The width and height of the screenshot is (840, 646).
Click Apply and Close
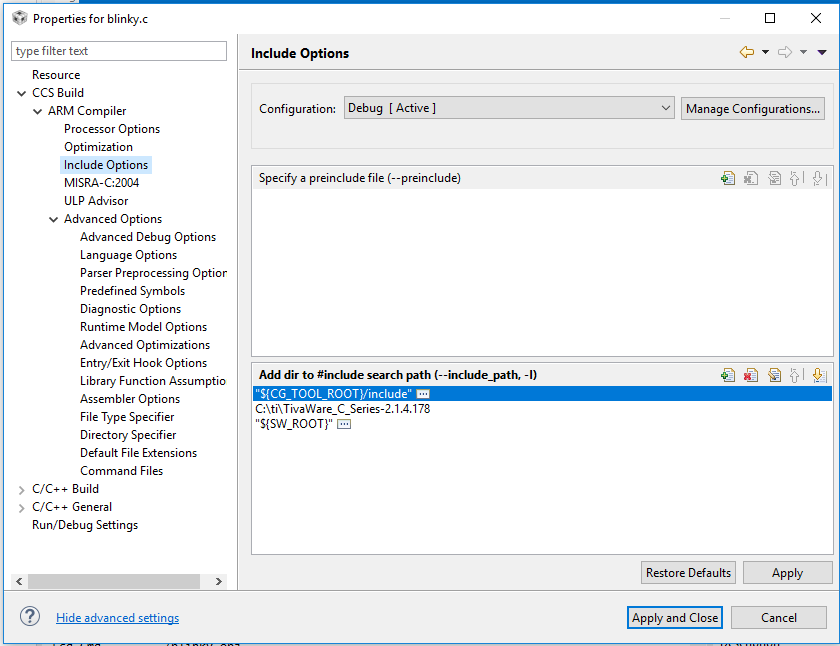[x=674, y=617]
